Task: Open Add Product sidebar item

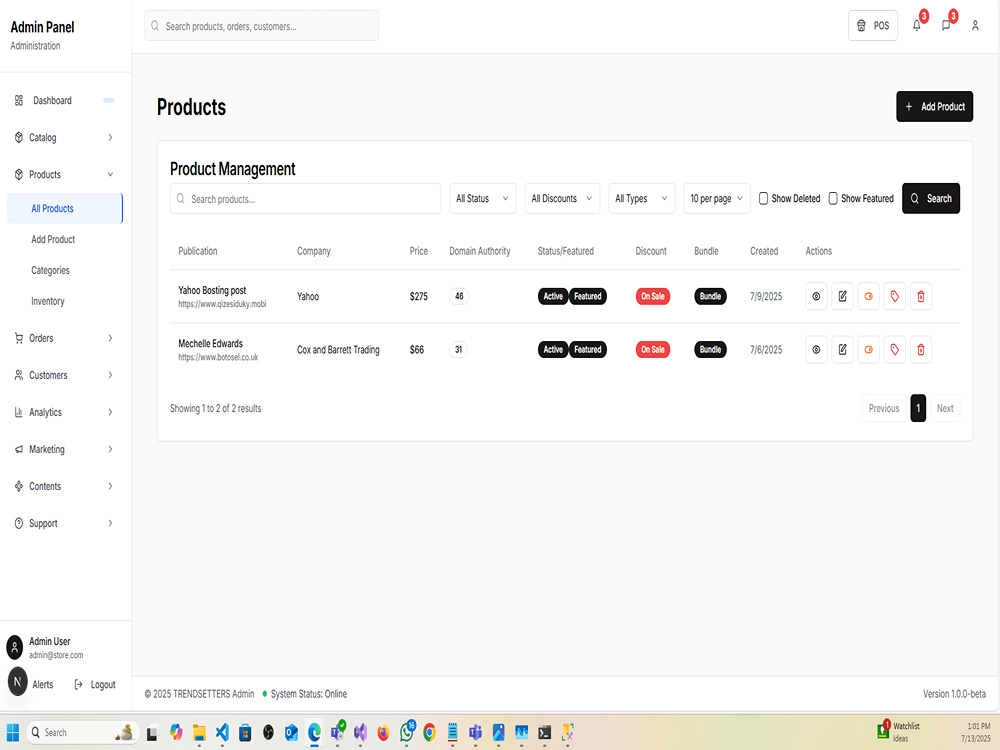Action: click(53, 239)
